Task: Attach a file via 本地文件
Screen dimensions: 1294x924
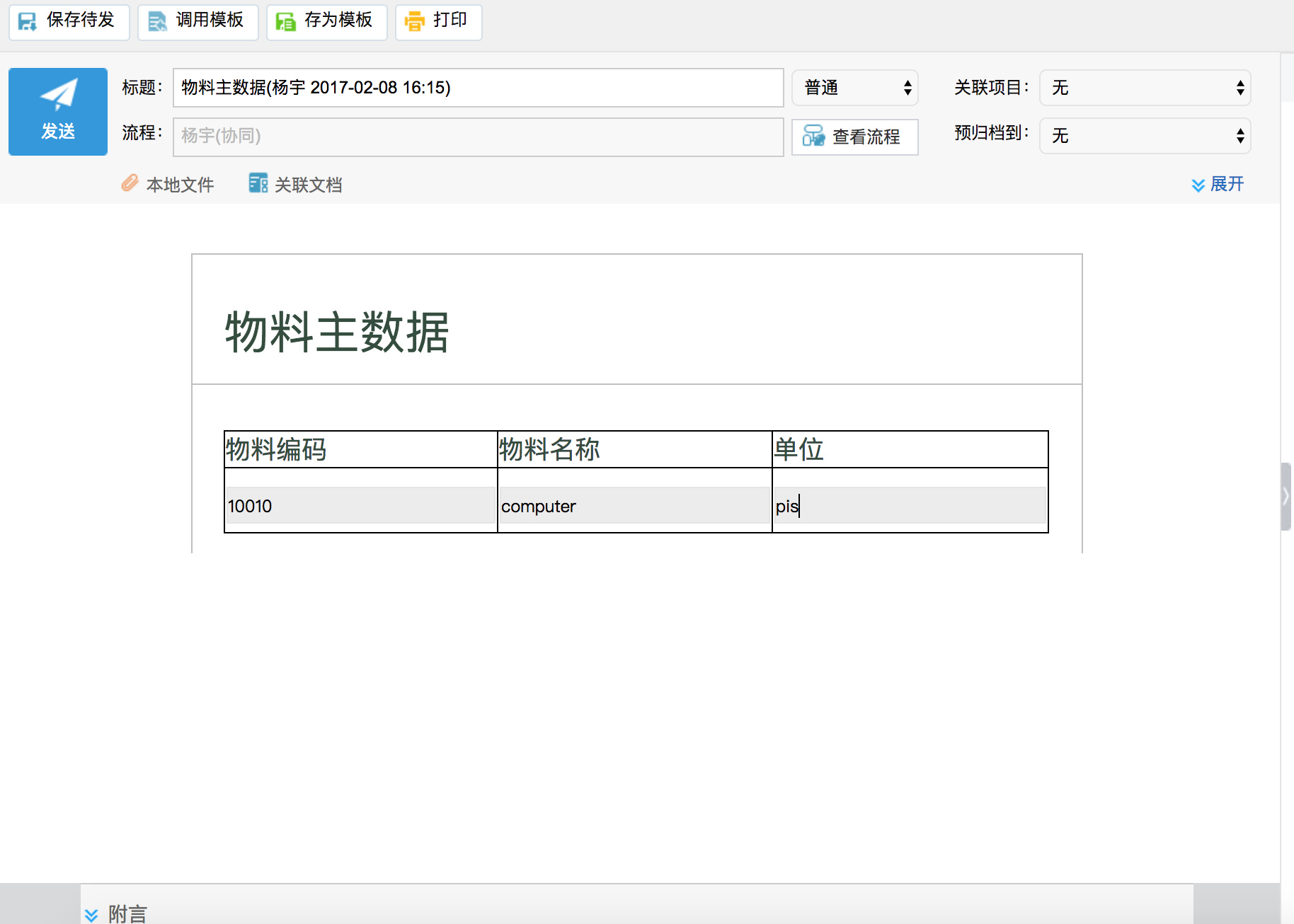Action: 168,185
